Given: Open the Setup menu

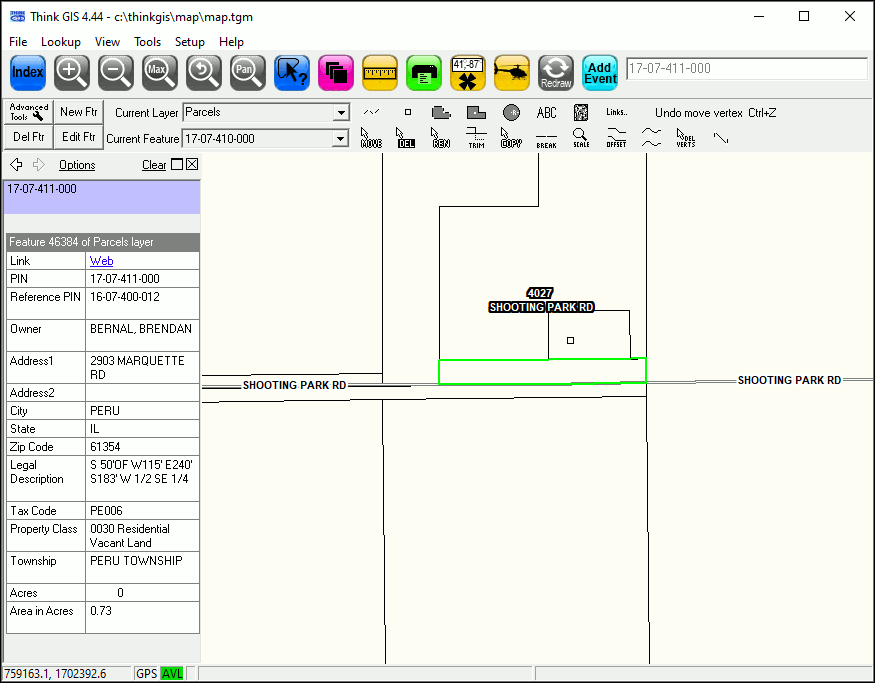Looking at the screenshot, I should (x=190, y=42).
